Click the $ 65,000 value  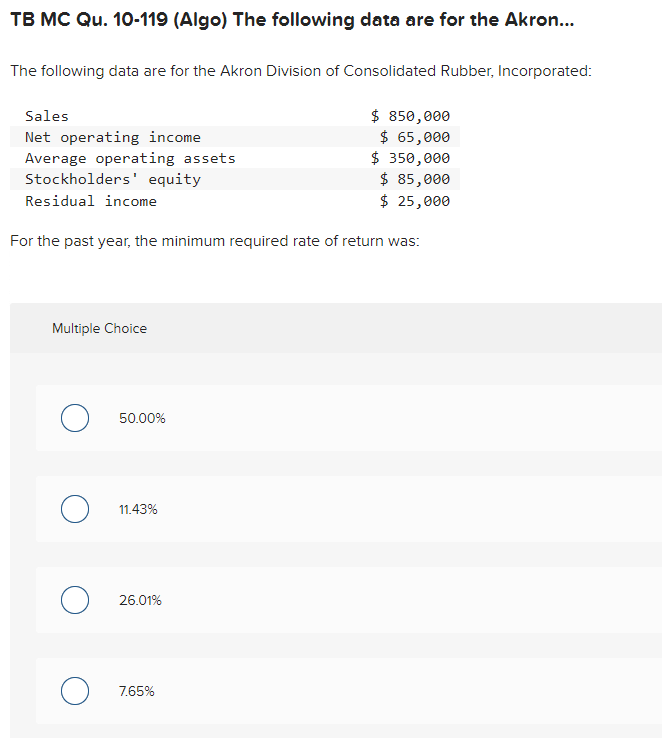(x=415, y=137)
